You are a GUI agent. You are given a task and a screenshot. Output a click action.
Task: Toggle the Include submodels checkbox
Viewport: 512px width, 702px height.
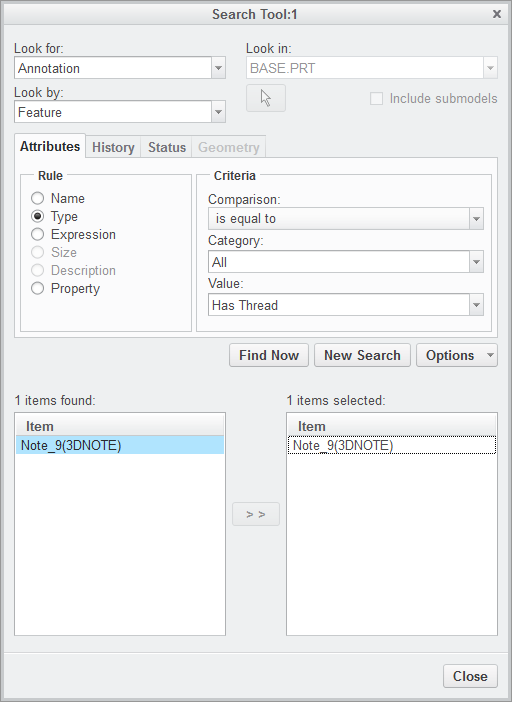coord(376,98)
